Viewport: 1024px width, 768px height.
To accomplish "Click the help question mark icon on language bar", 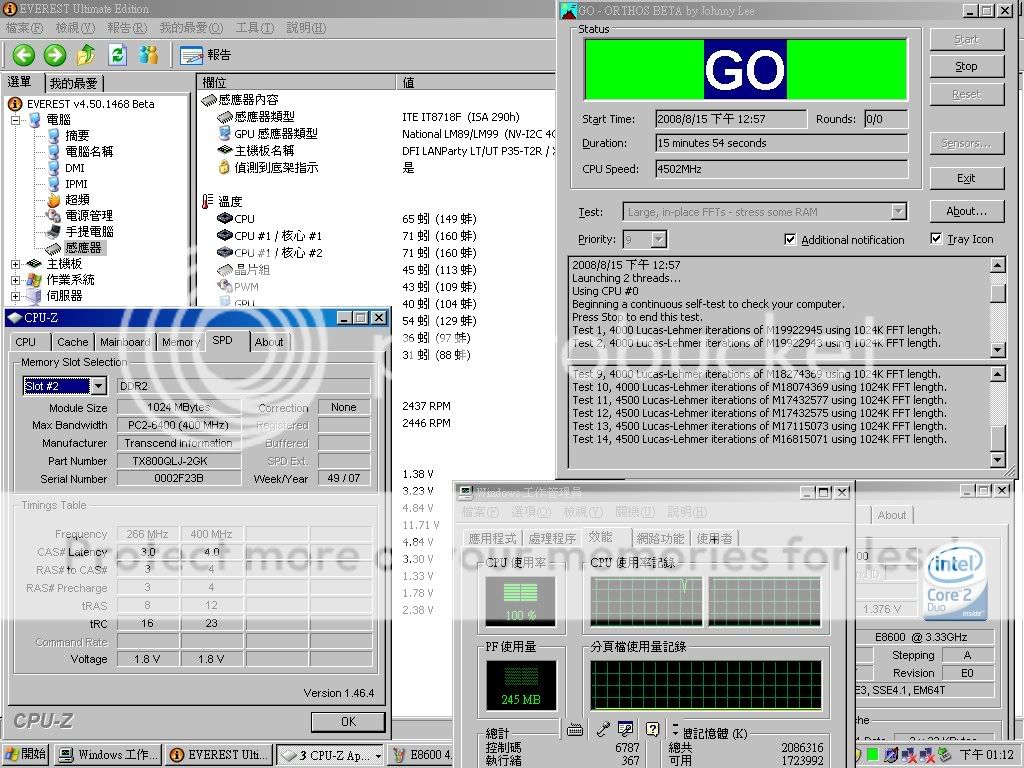I will pyautogui.click(x=652, y=730).
